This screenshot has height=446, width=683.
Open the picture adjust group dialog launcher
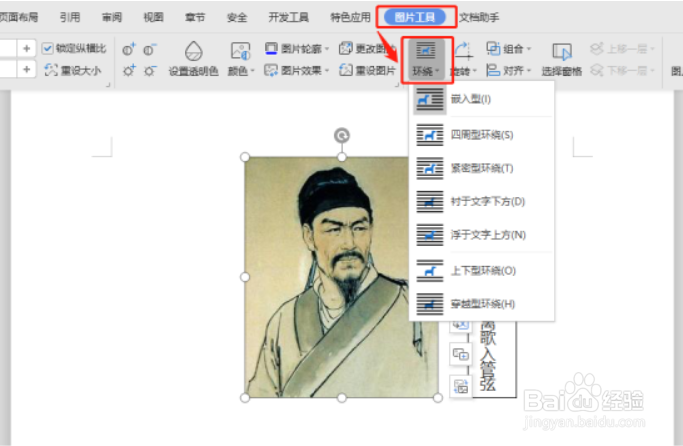[x=396, y=84]
